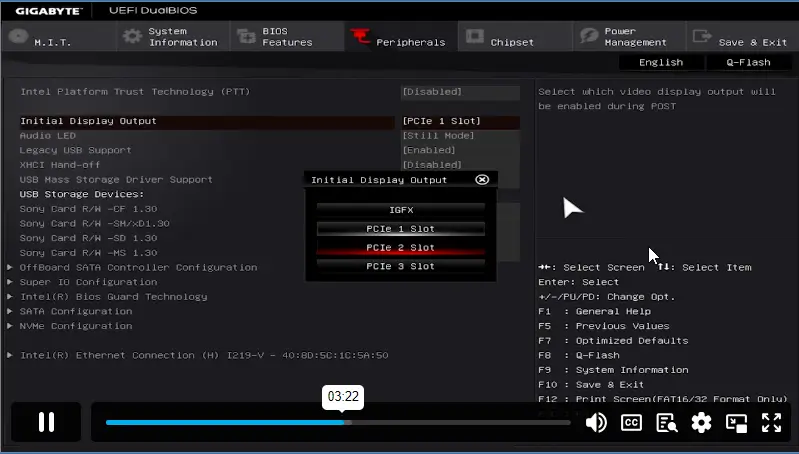
Task: Expand OffBoard SATA Controller Configuration
Action: tap(139, 267)
